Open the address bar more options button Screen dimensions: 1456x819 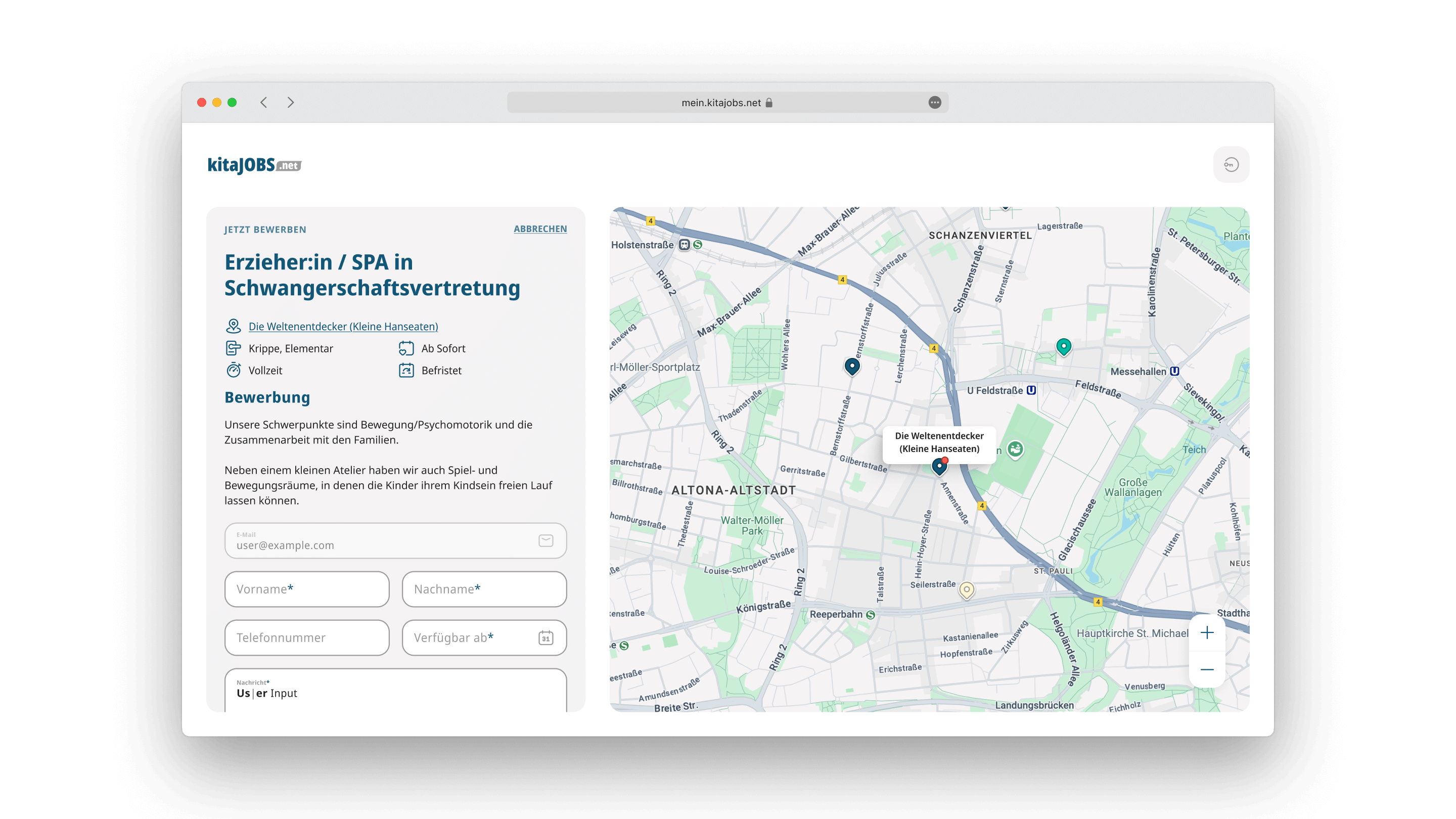(934, 102)
